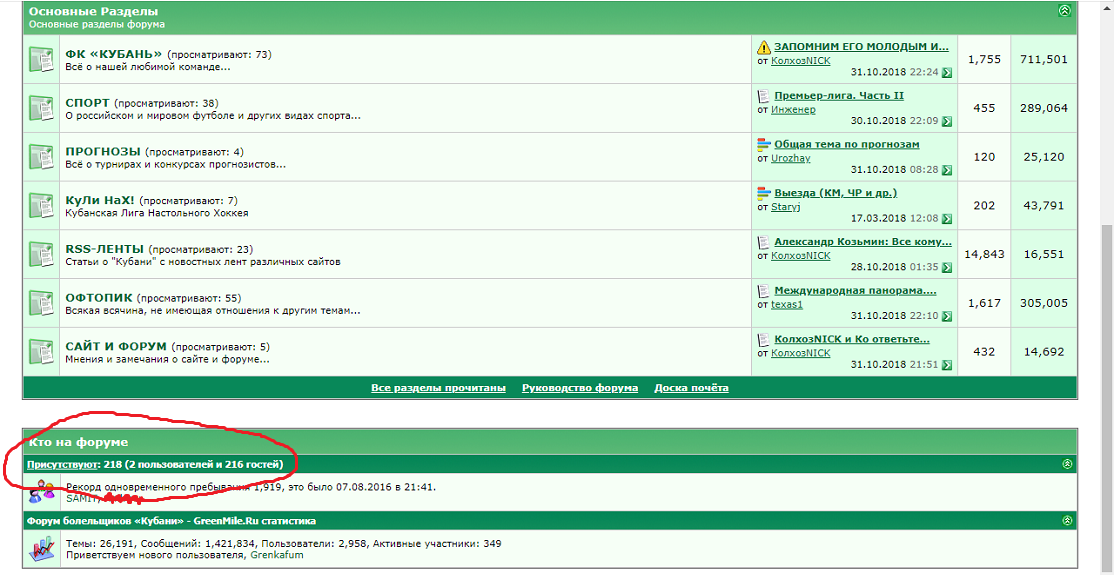View profile of user Urozhay

point(790,158)
